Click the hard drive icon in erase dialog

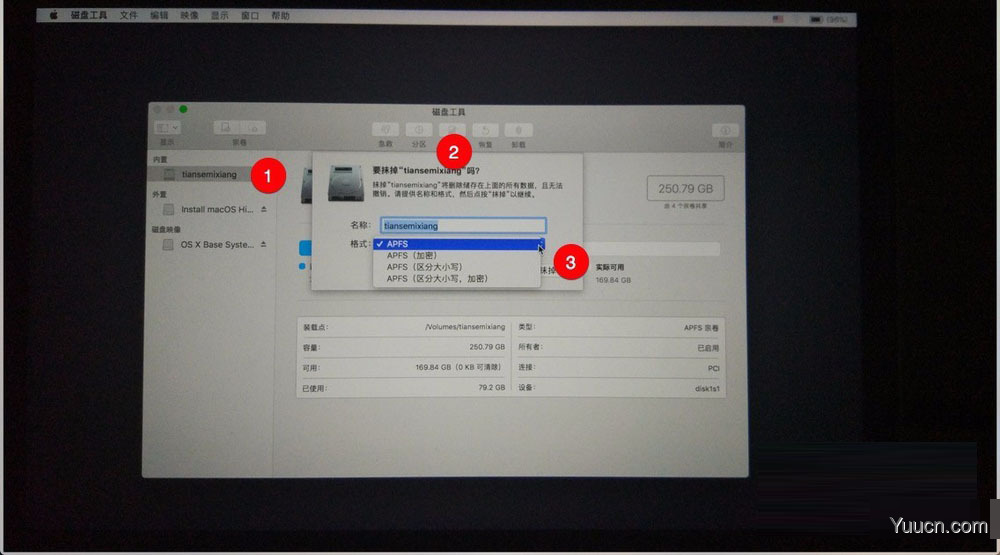pos(346,183)
